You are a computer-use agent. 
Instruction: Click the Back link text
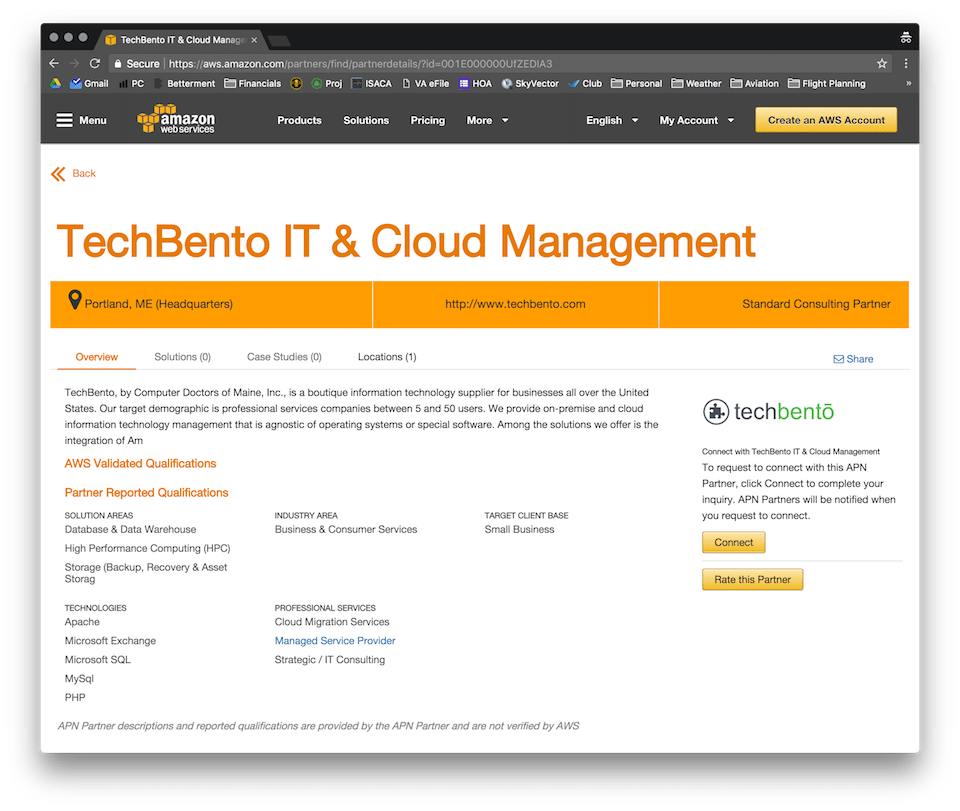click(x=84, y=173)
